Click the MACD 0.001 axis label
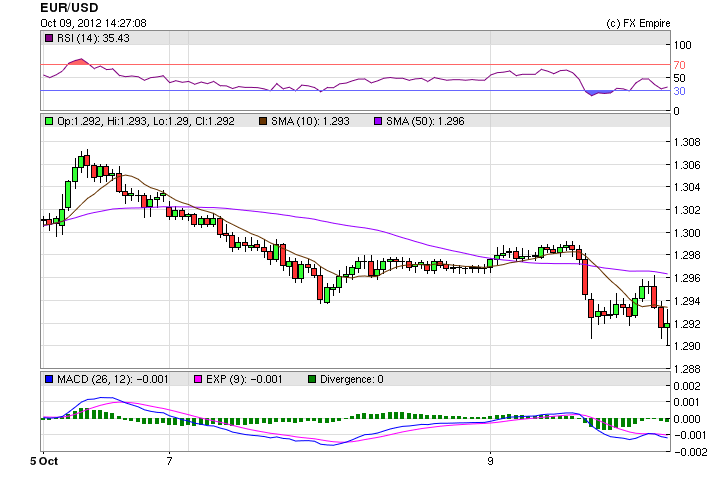This screenshot has height=487, width=710. click(687, 402)
